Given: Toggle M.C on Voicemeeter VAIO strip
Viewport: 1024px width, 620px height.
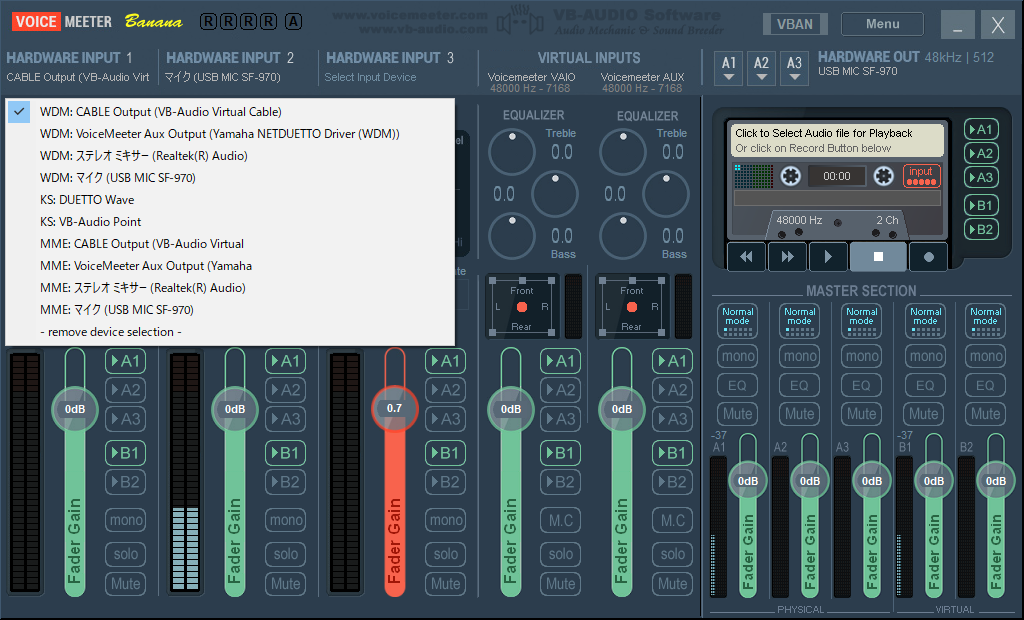Looking at the screenshot, I should 560,520.
